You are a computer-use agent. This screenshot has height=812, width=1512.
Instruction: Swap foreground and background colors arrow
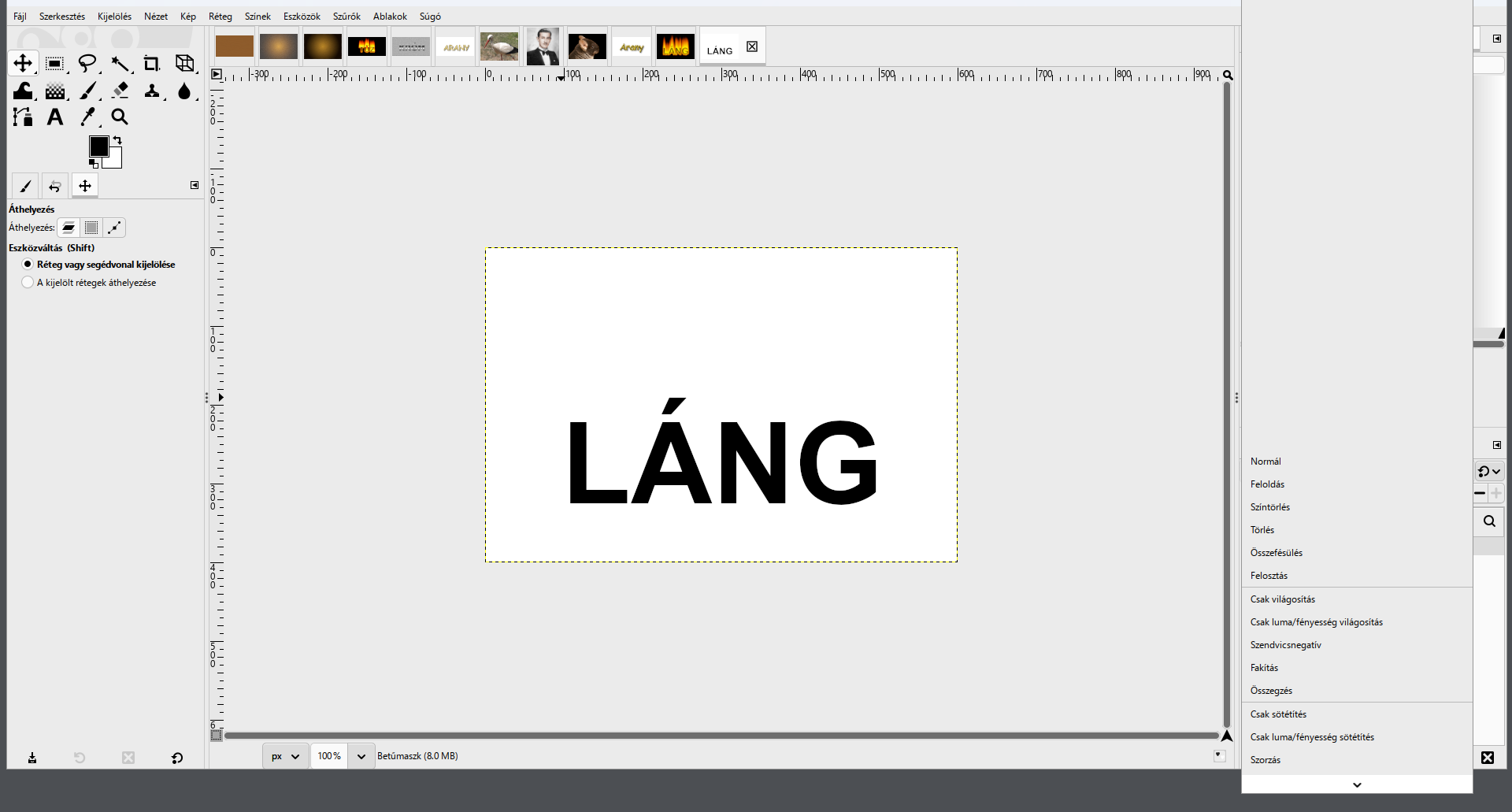[x=117, y=140]
